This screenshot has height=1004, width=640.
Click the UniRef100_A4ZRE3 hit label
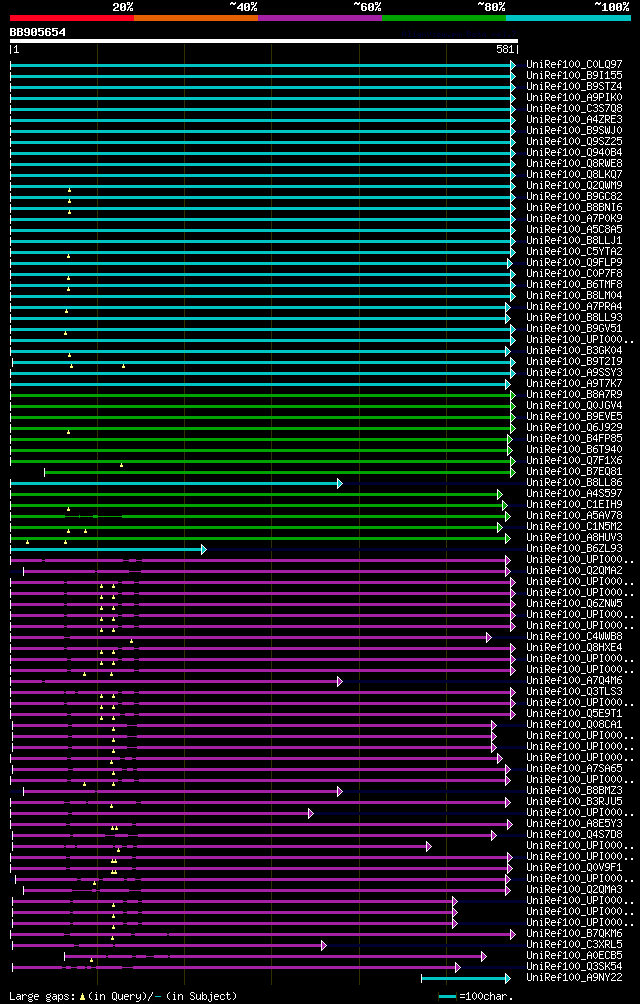tap(574, 120)
